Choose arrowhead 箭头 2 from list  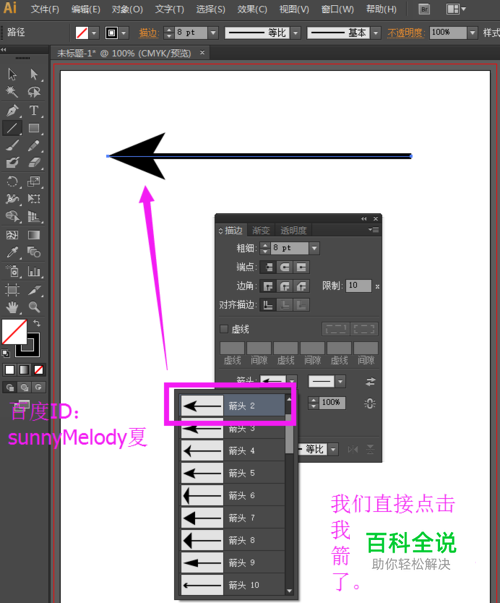233,405
